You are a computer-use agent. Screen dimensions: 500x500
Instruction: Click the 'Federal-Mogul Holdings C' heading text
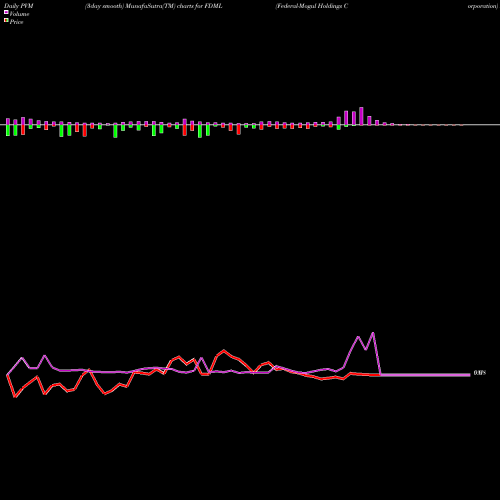coord(312,6)
